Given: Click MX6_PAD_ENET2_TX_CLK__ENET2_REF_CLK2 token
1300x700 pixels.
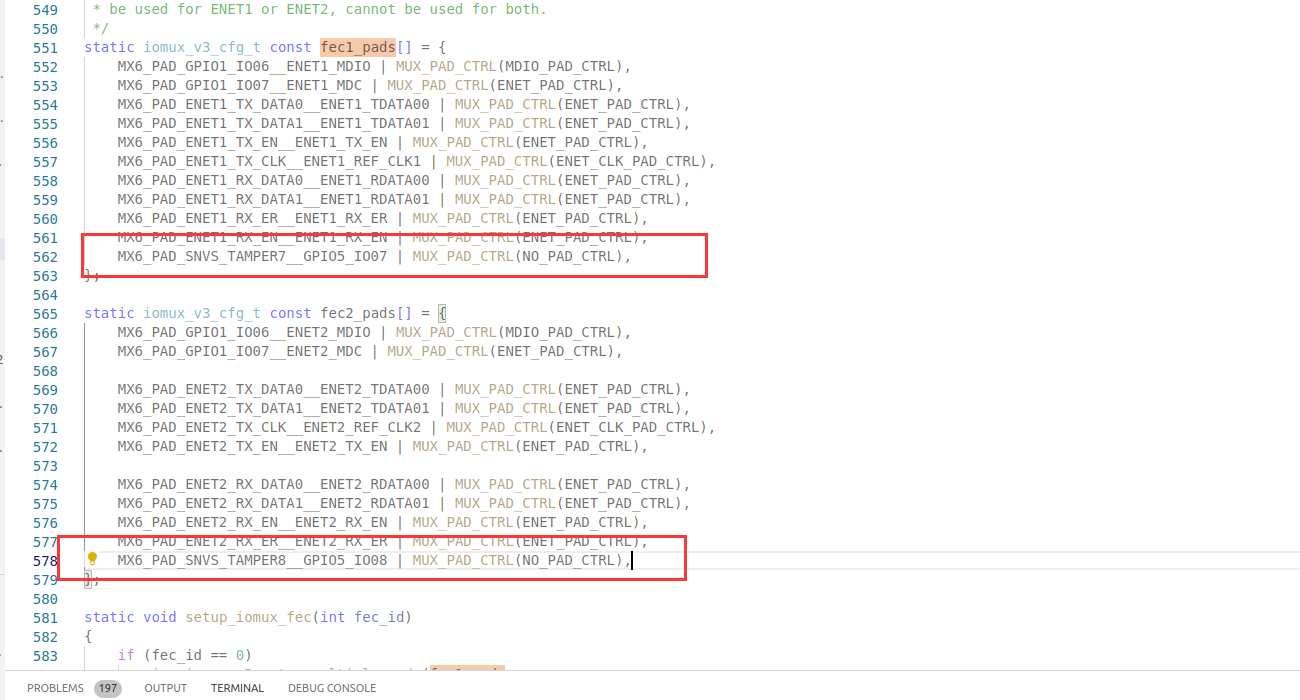Looking at the screenshot, I should [269, 428].
